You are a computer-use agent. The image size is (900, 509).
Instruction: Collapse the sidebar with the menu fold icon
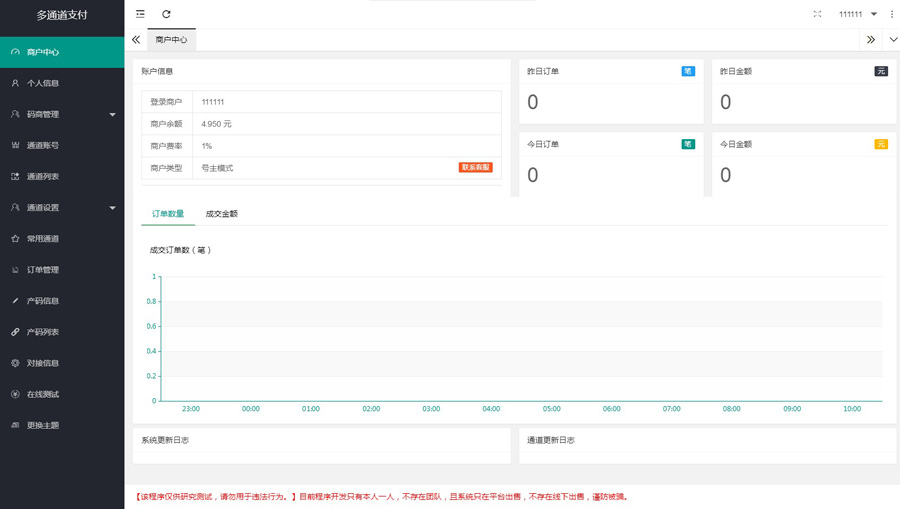(x=140, y=14)
